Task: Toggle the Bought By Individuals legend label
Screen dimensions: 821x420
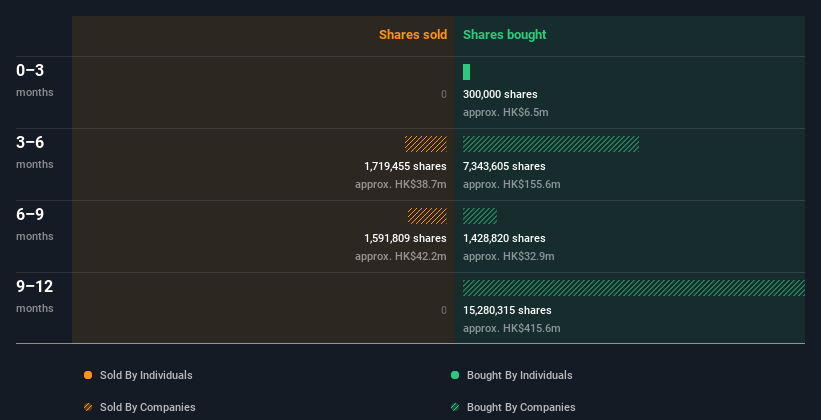Action: pos(519,375)
